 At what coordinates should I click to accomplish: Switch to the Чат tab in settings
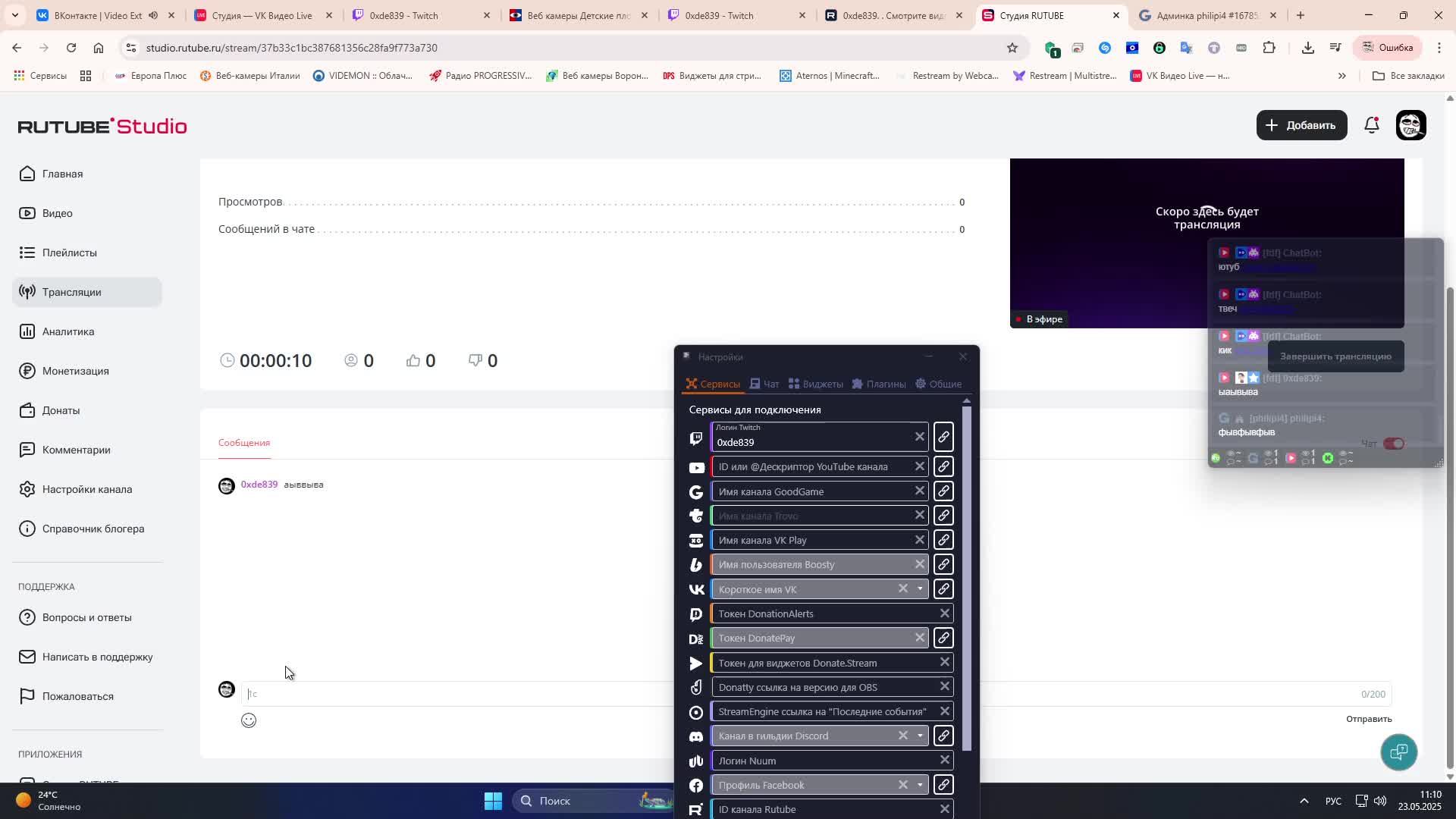[x=764, y=384]
